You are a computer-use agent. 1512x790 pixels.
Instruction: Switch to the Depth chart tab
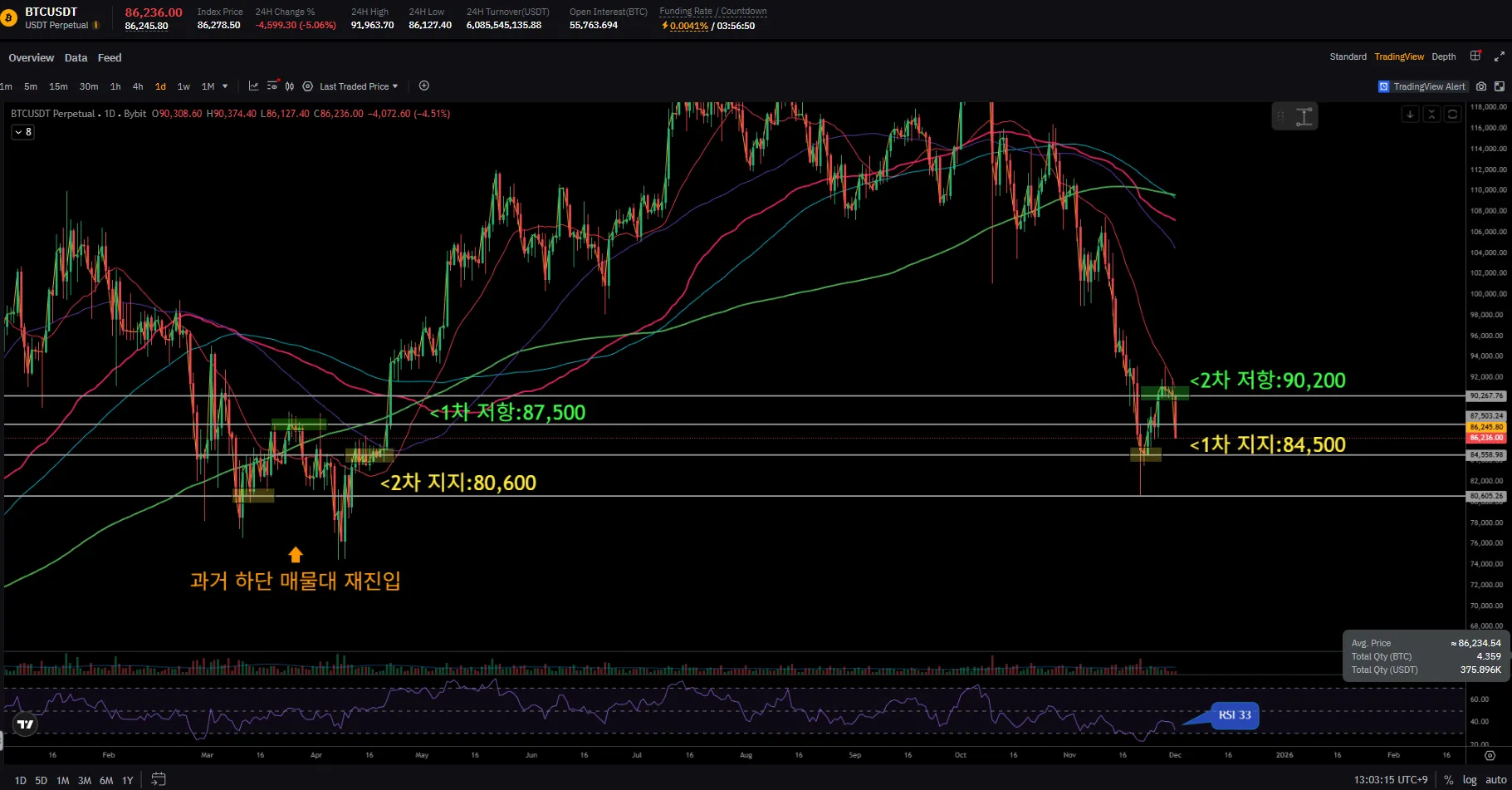click(x=1443, y=56)
